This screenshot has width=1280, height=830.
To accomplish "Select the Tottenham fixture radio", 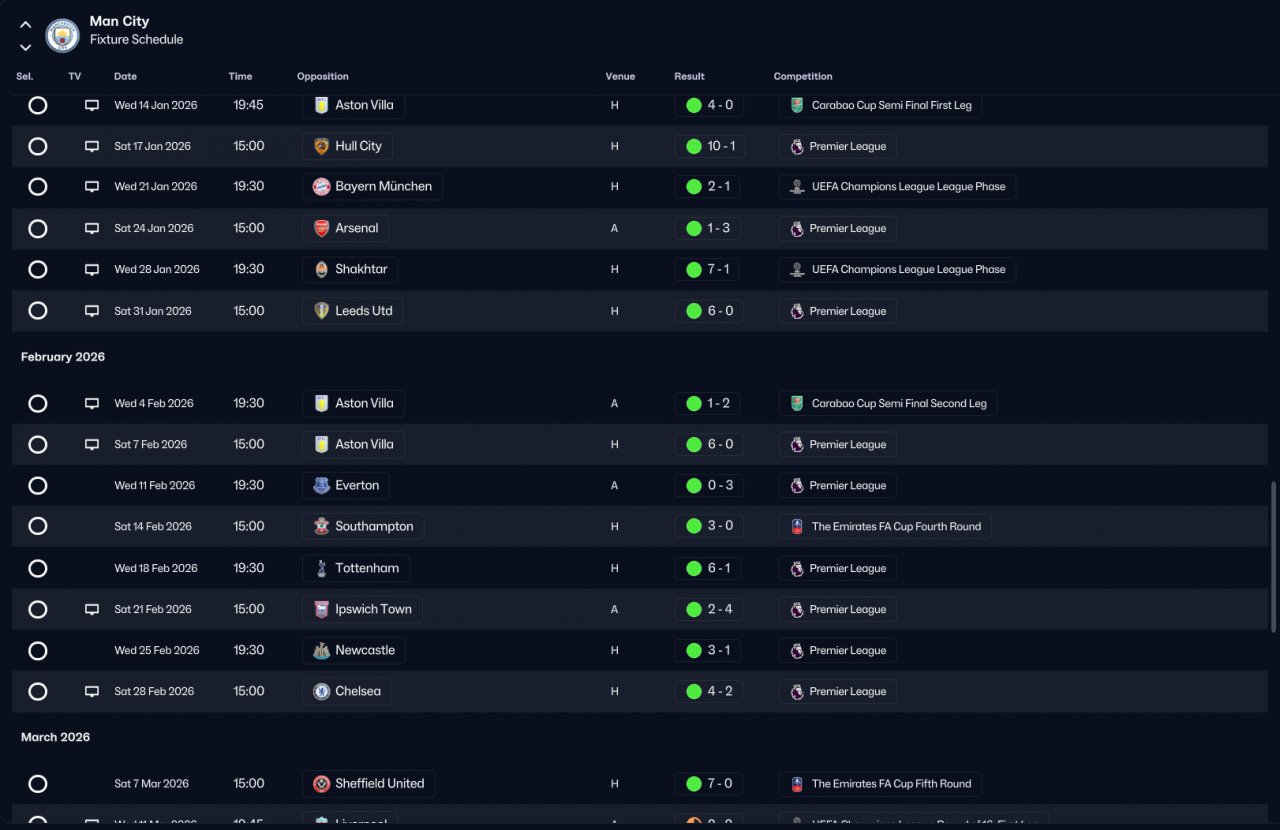I will [38, 568].
